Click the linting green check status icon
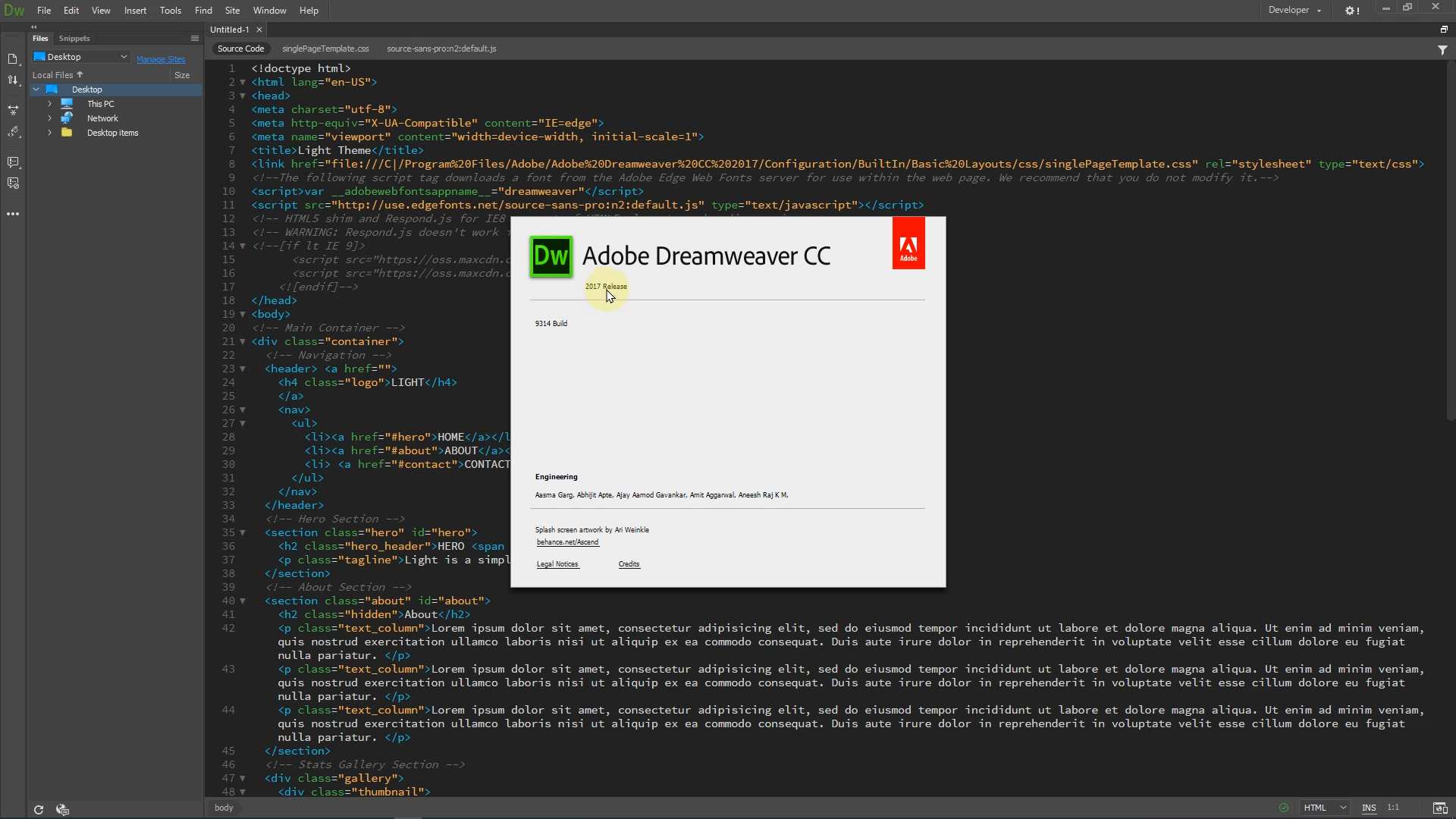This screenshot has height=819, width=1456. [x=1284, y=808]
